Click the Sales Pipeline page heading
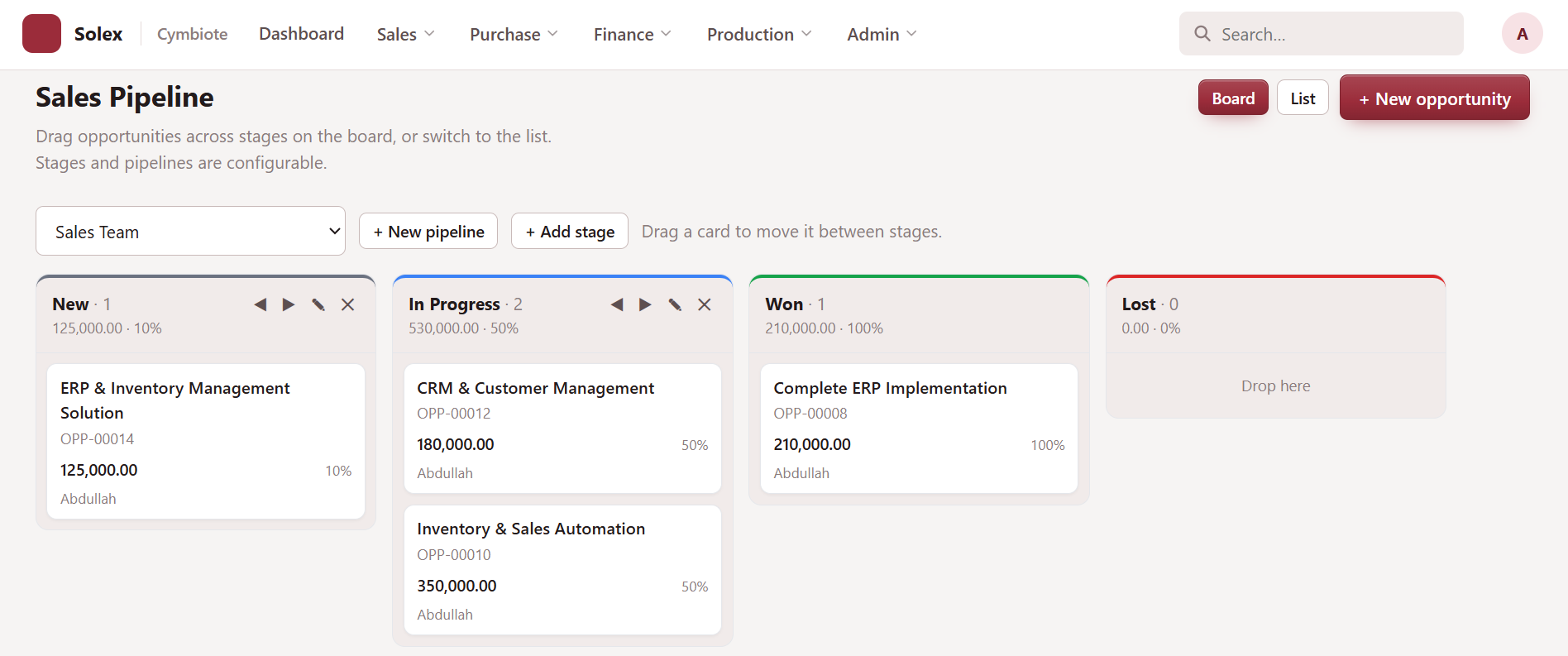1568x656 pixels. [125, 97]
